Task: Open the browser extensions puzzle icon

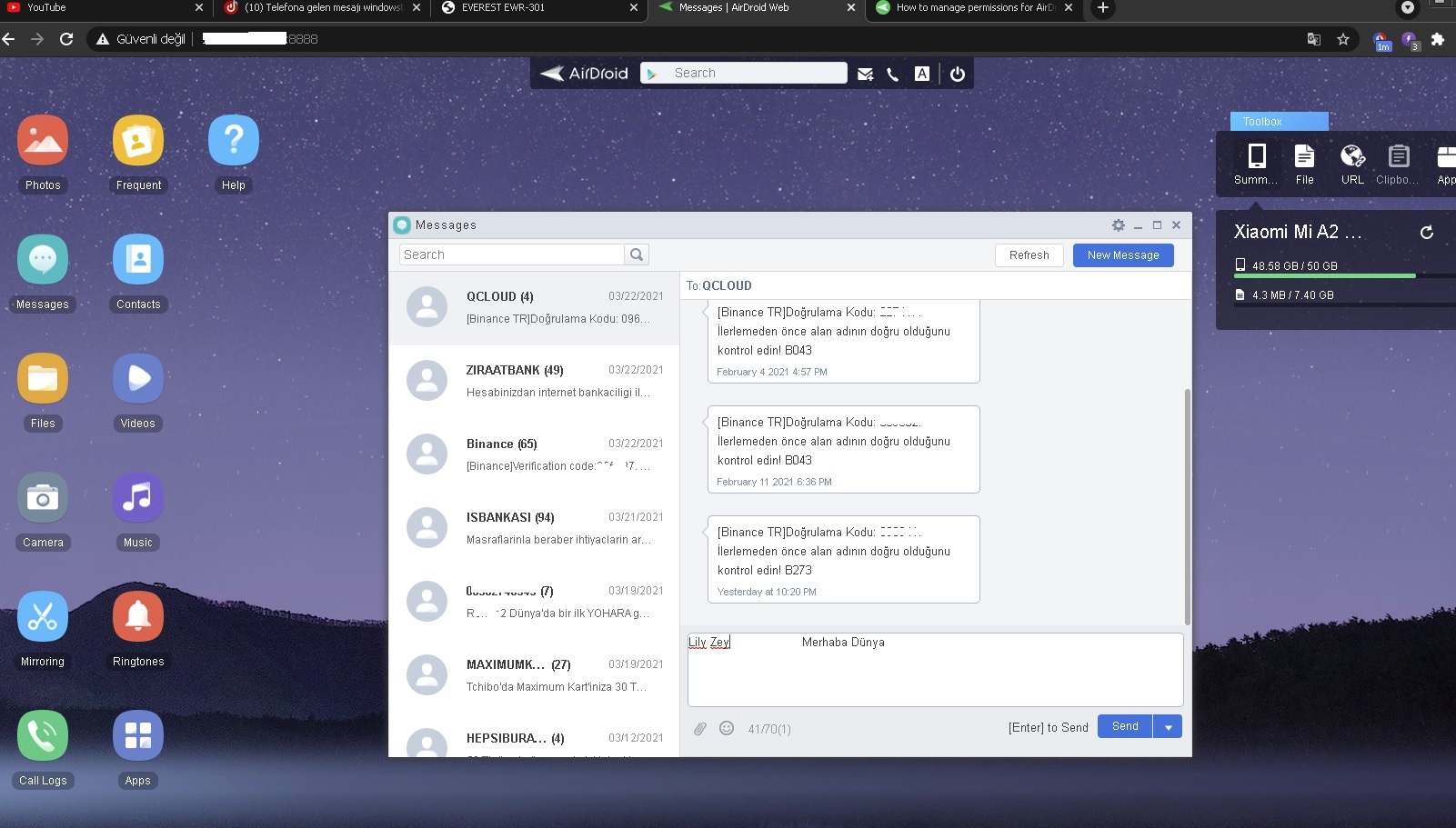Action: tap(1438, 39)
